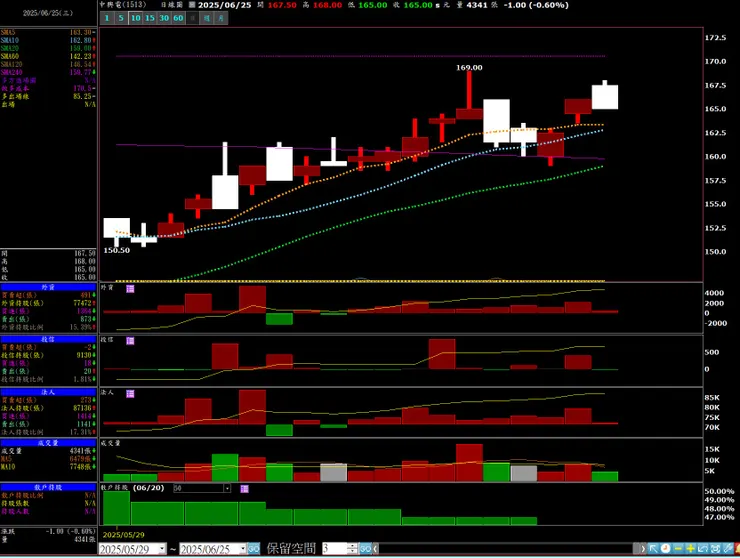Open settings icon in 外資 indicator panel
This screenshot has width=740, height=558.
click(x=130, y=288)
